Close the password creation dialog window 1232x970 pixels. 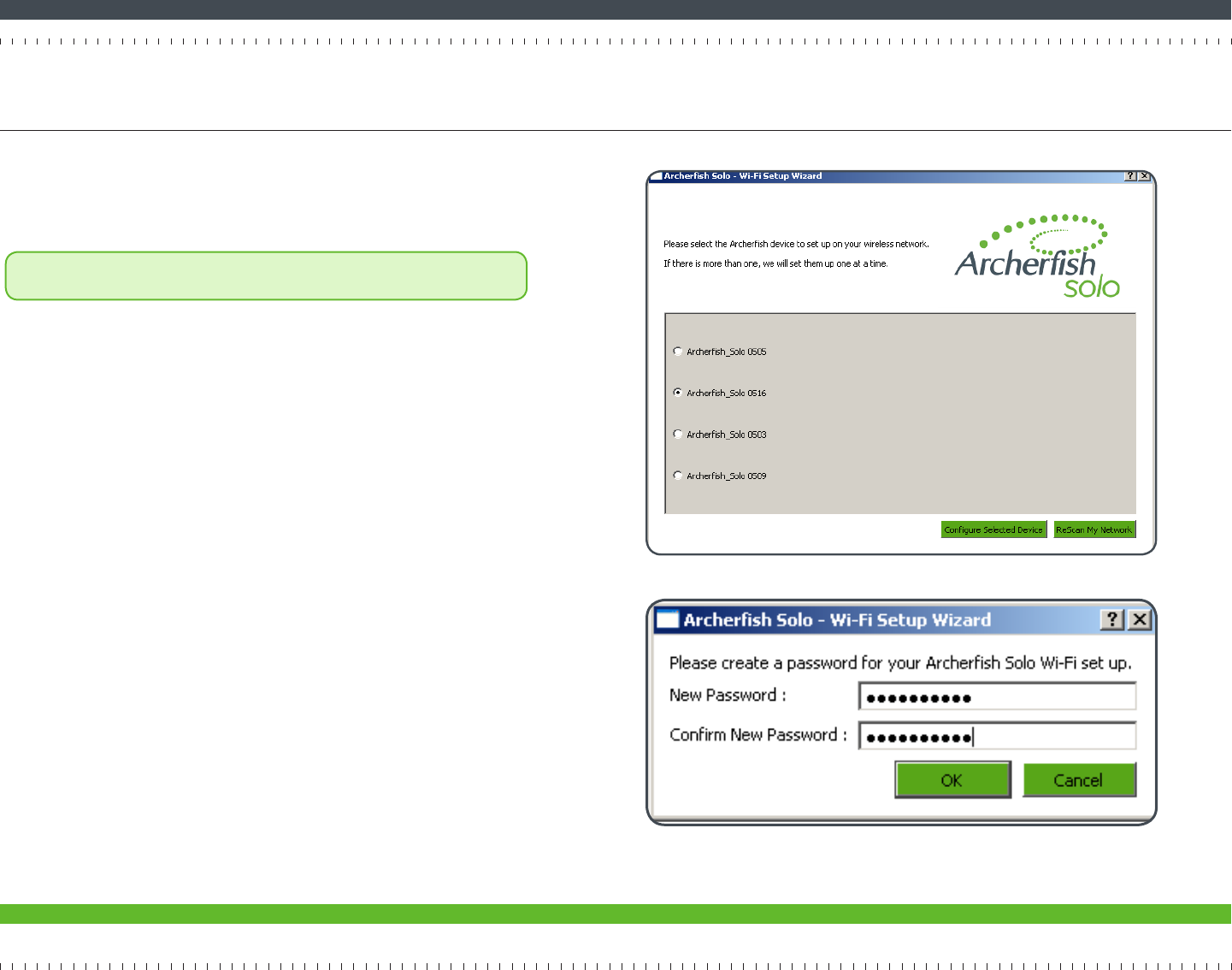coord(1140,620)
